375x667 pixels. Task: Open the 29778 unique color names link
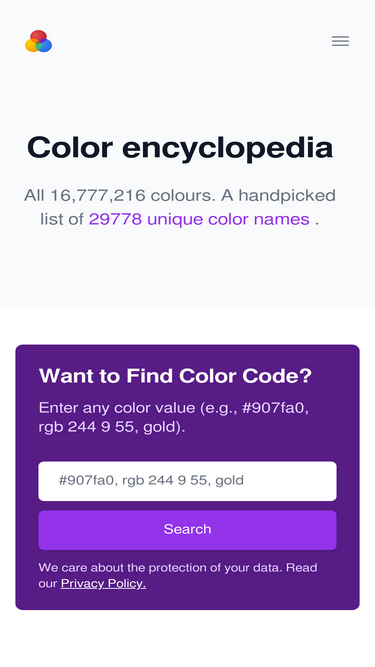(x=199, y=219)
